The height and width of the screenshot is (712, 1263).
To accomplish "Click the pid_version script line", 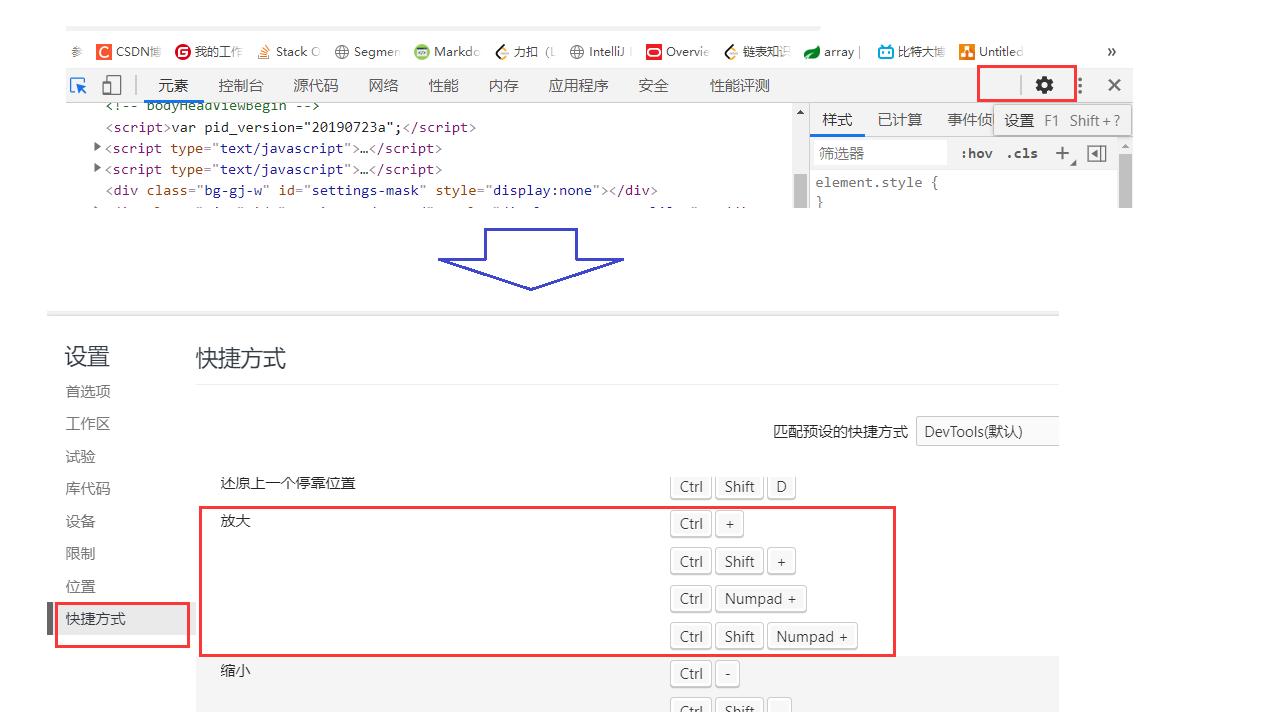I will click(291, 127).
